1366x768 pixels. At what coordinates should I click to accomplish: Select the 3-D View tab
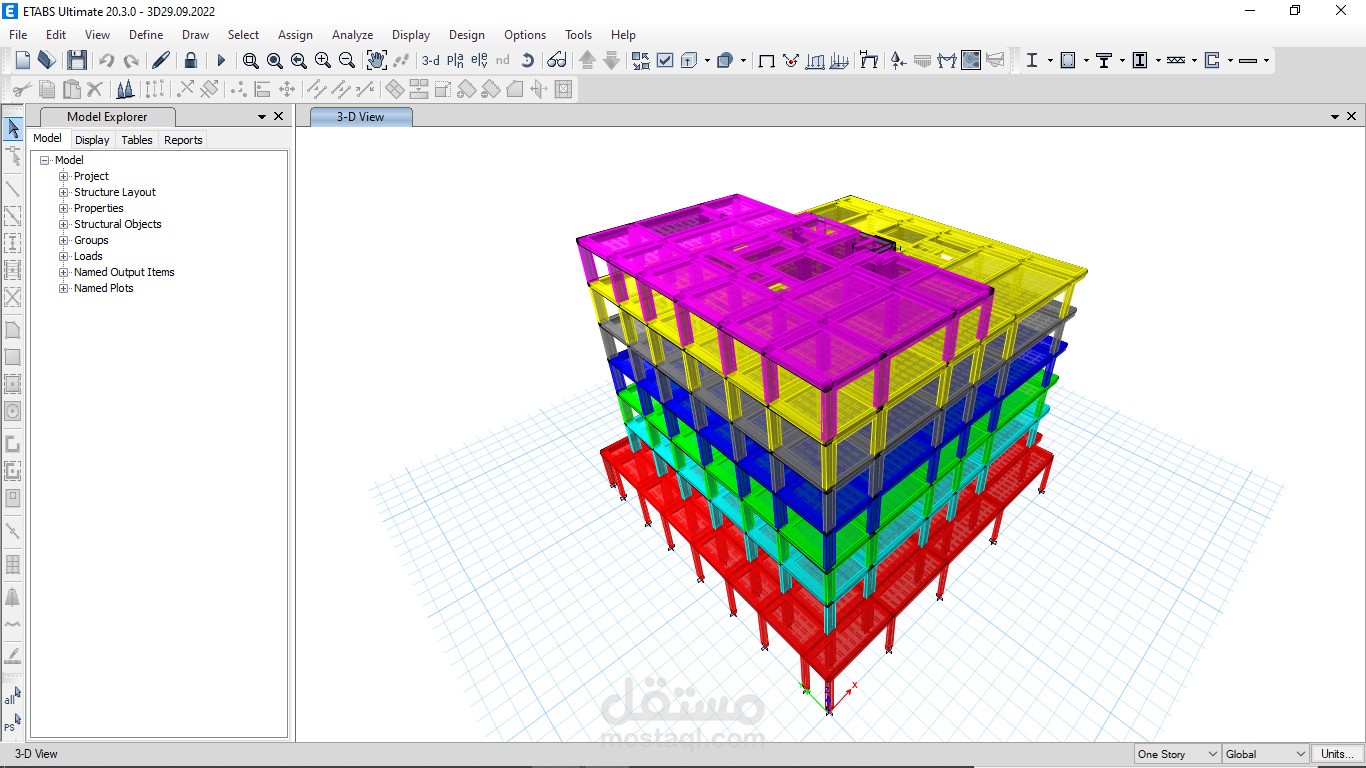360,117
